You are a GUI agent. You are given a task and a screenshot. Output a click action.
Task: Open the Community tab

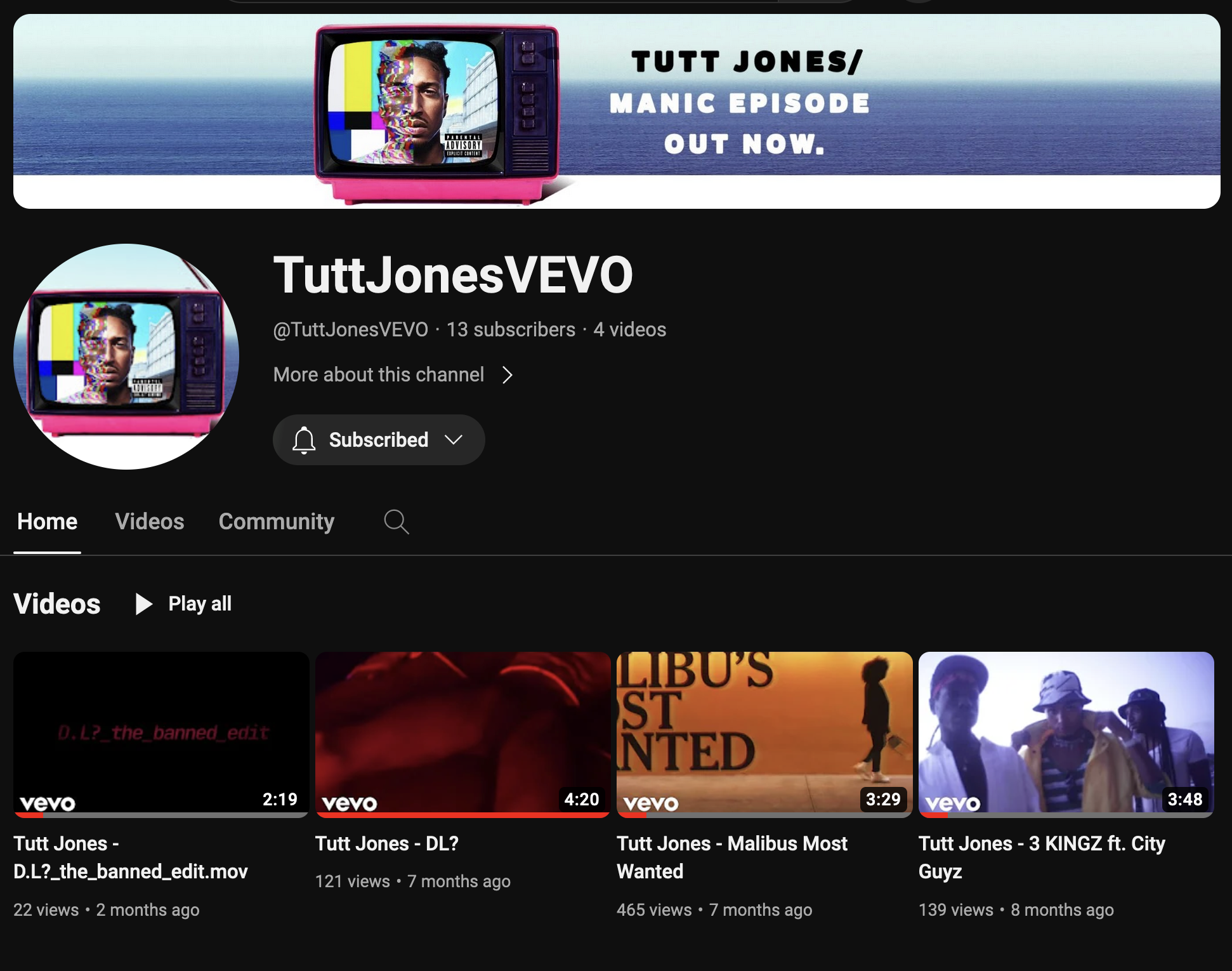coord(277,522)
